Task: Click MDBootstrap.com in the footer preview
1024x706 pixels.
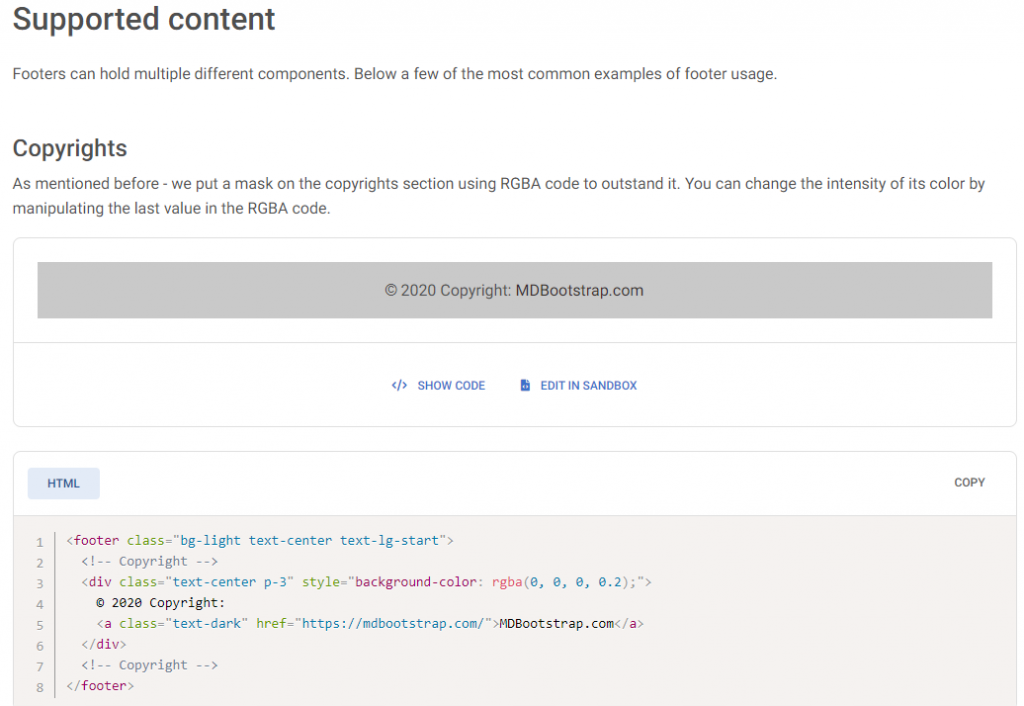Action: pos(579,291)
